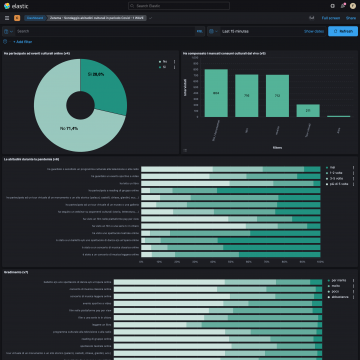Click the tallest bar in the bar chart

216,93
